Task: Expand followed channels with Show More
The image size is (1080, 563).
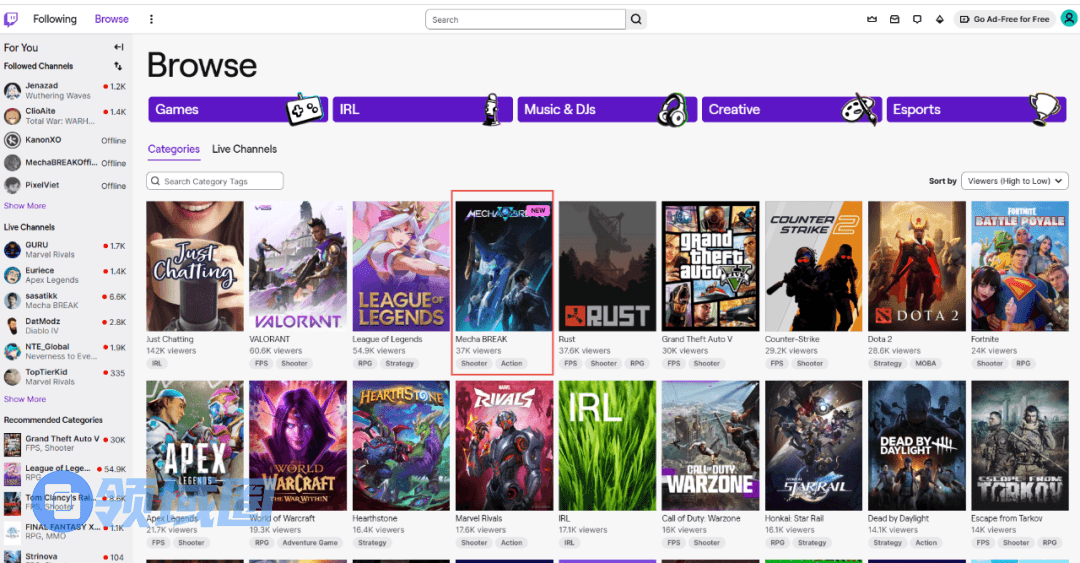Action: click(x=25, y=206)
